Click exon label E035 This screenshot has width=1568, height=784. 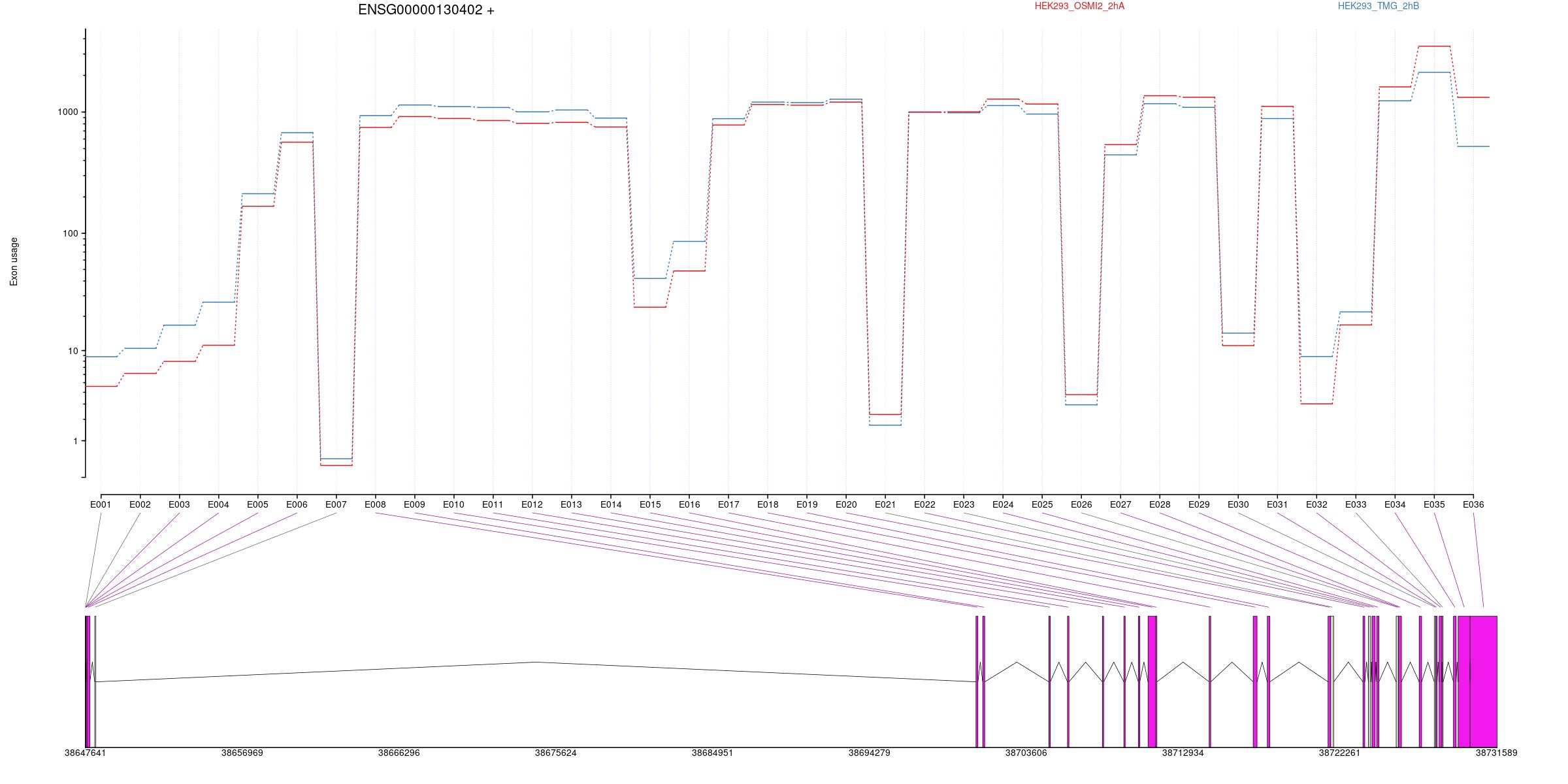1434,504
